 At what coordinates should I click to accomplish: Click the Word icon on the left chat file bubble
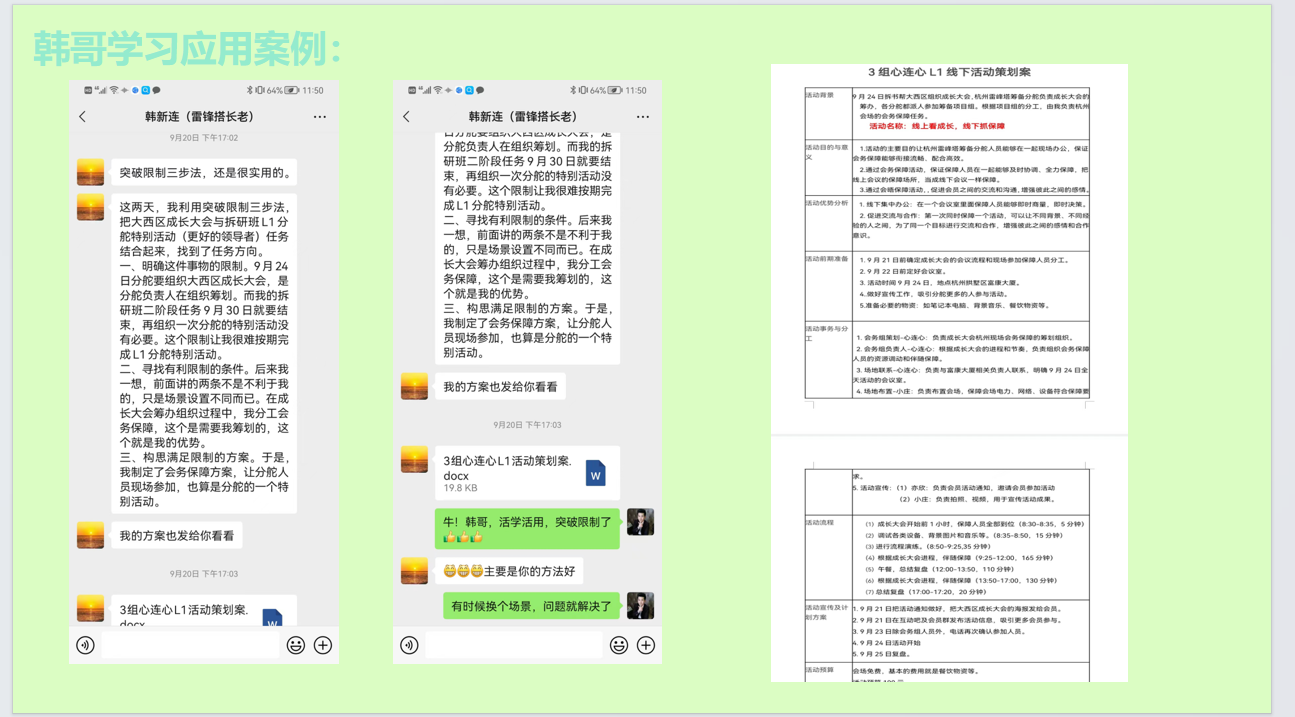[272, 617]
